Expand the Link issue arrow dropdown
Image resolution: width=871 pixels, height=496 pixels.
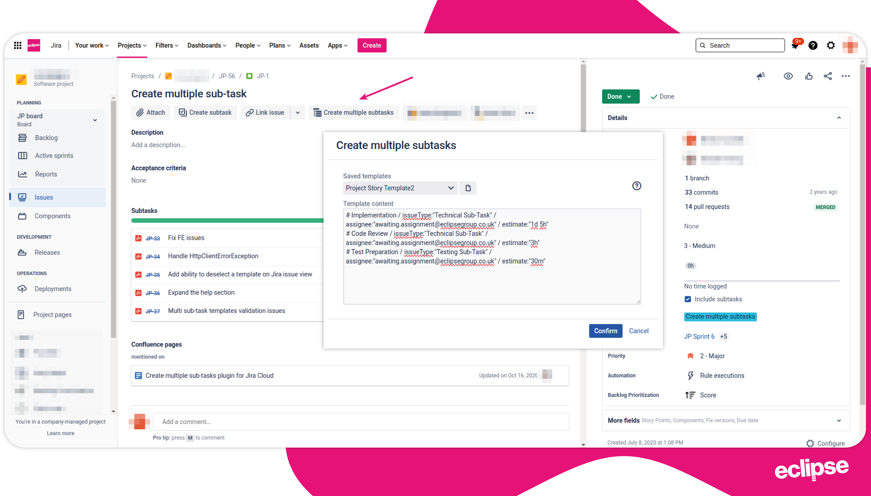298,113
